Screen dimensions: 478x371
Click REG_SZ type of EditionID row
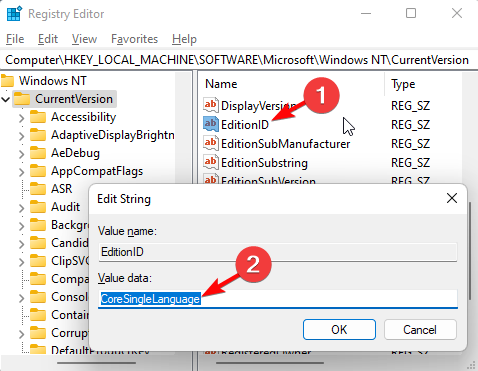point(410,125)
